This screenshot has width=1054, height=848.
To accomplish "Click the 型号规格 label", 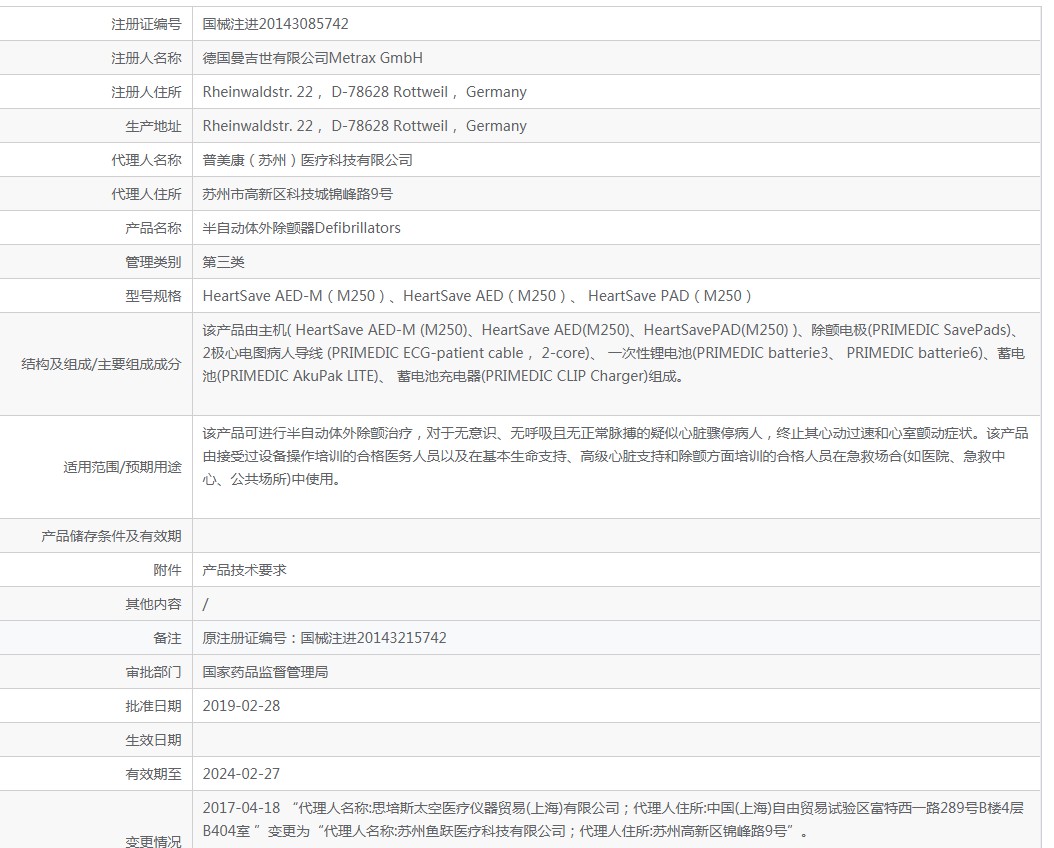I will tap(153, 296).
